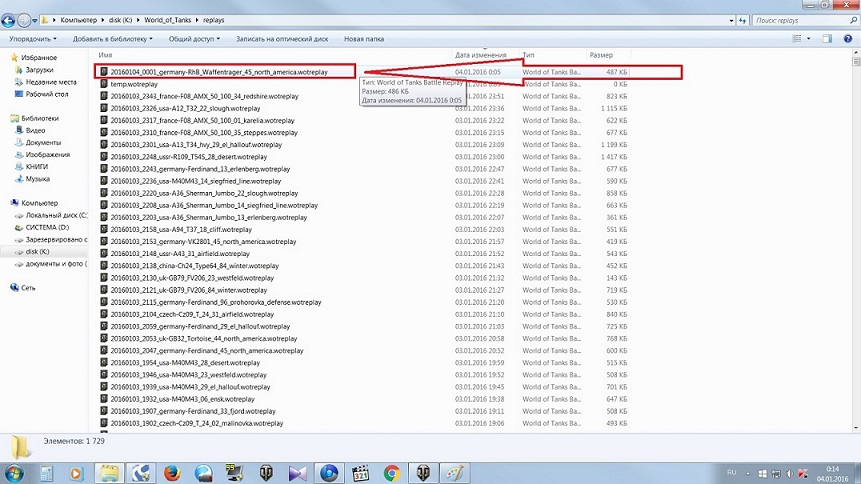Screen dimensions: 861x484
Task: Open Media Player Classic 321 taskbar icon
Action: coord(360,473)
